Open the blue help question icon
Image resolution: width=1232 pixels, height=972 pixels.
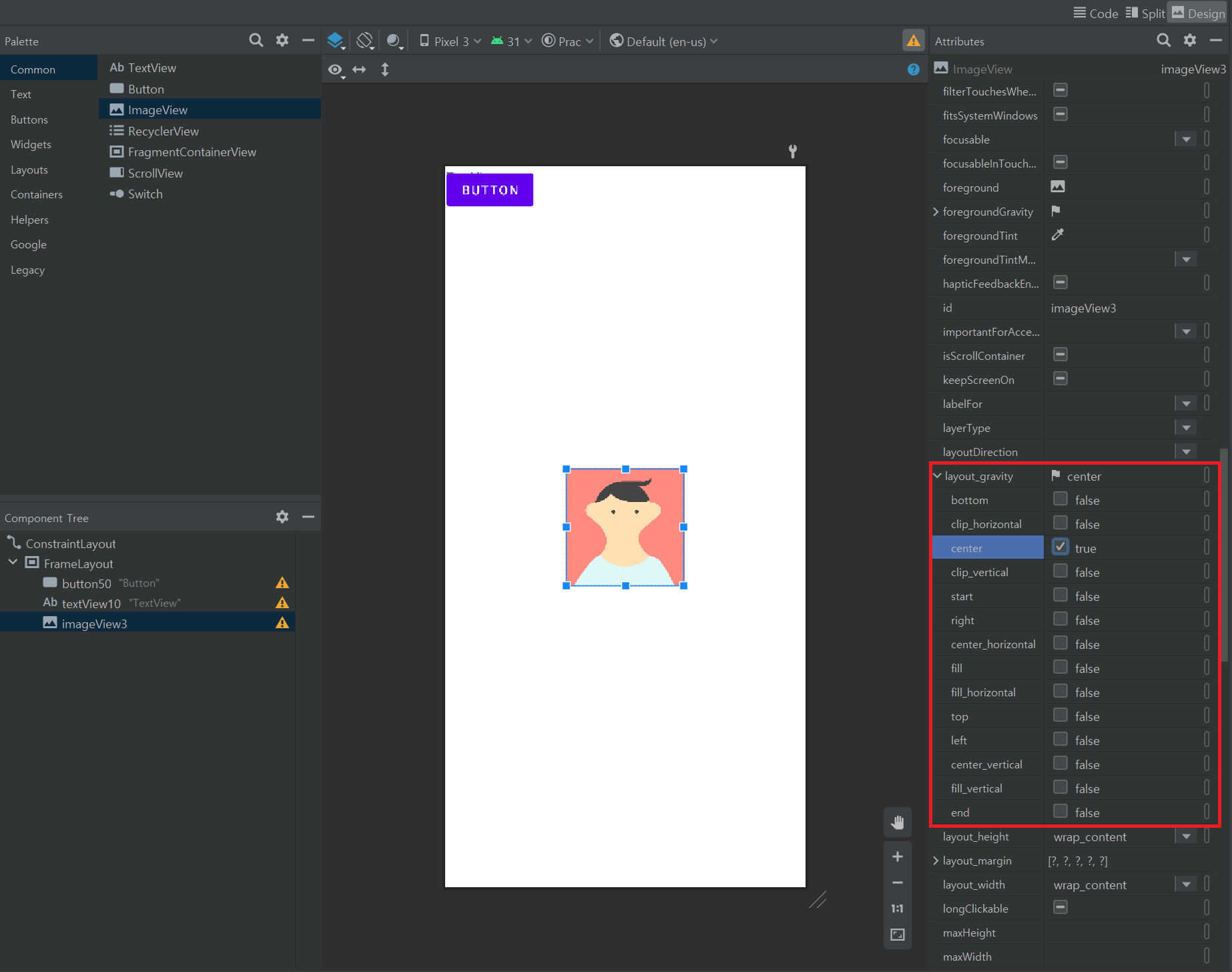pos(913,69)
